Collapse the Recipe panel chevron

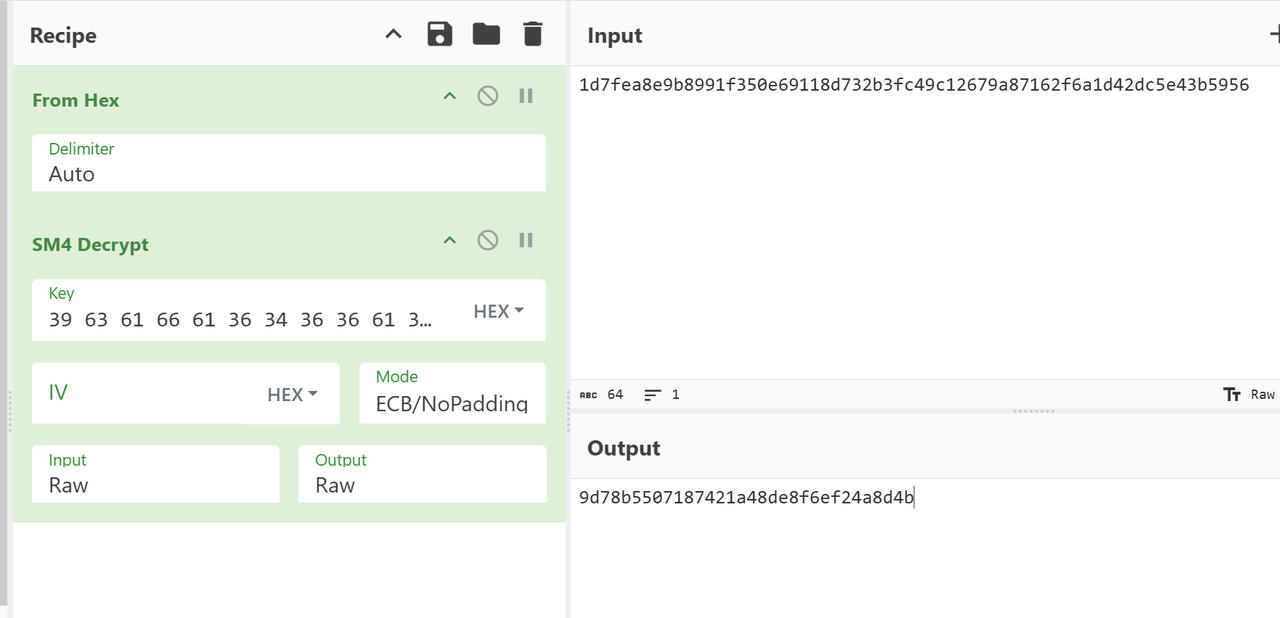pyautogui.click(x=393, y=35)
